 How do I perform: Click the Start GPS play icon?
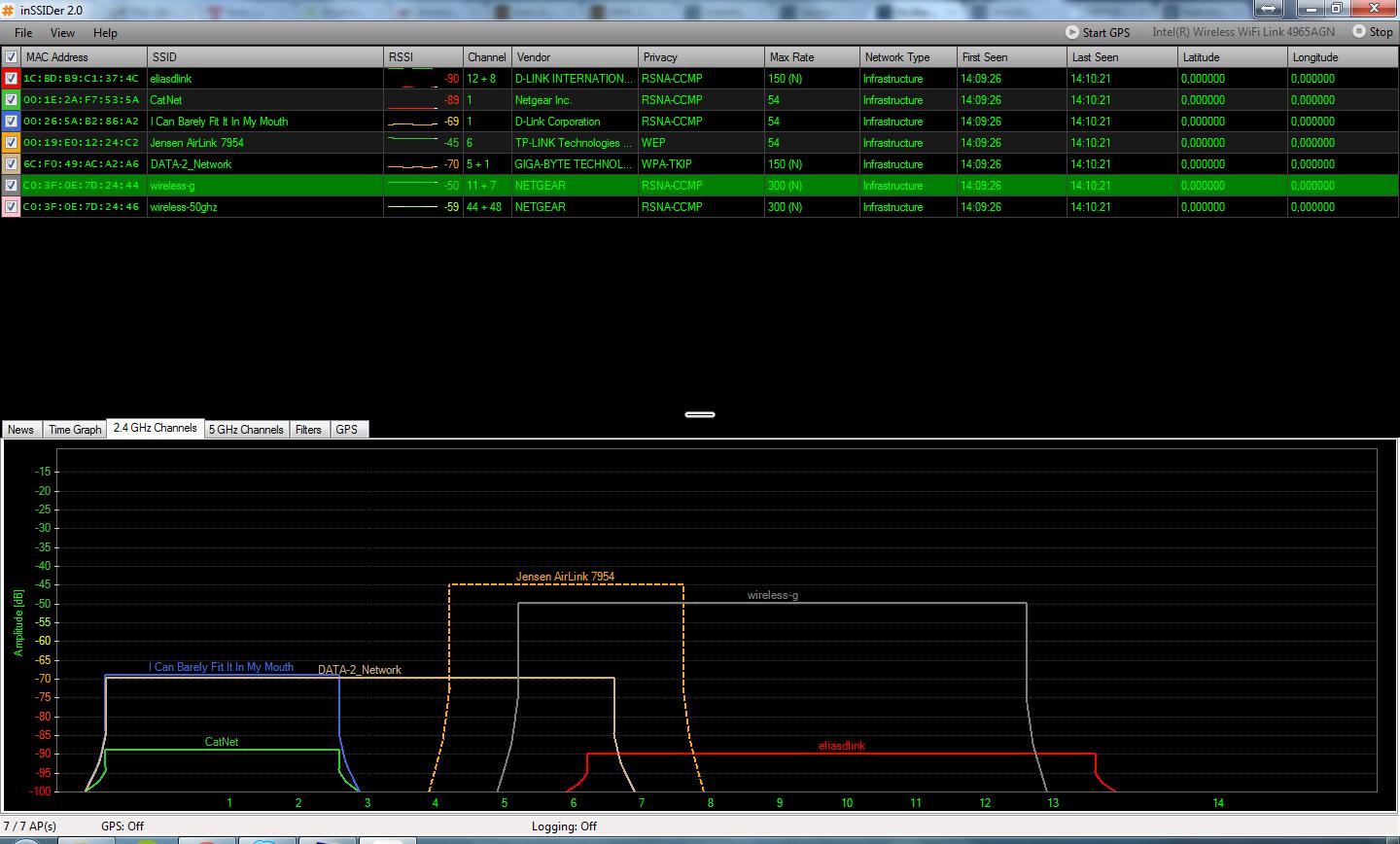pos(1071,32)
